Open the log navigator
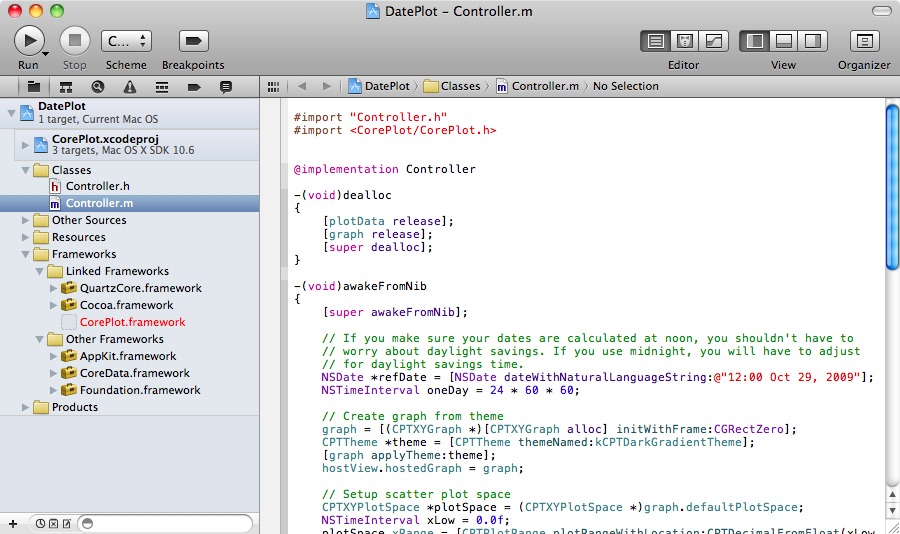 tap(226, 87)
